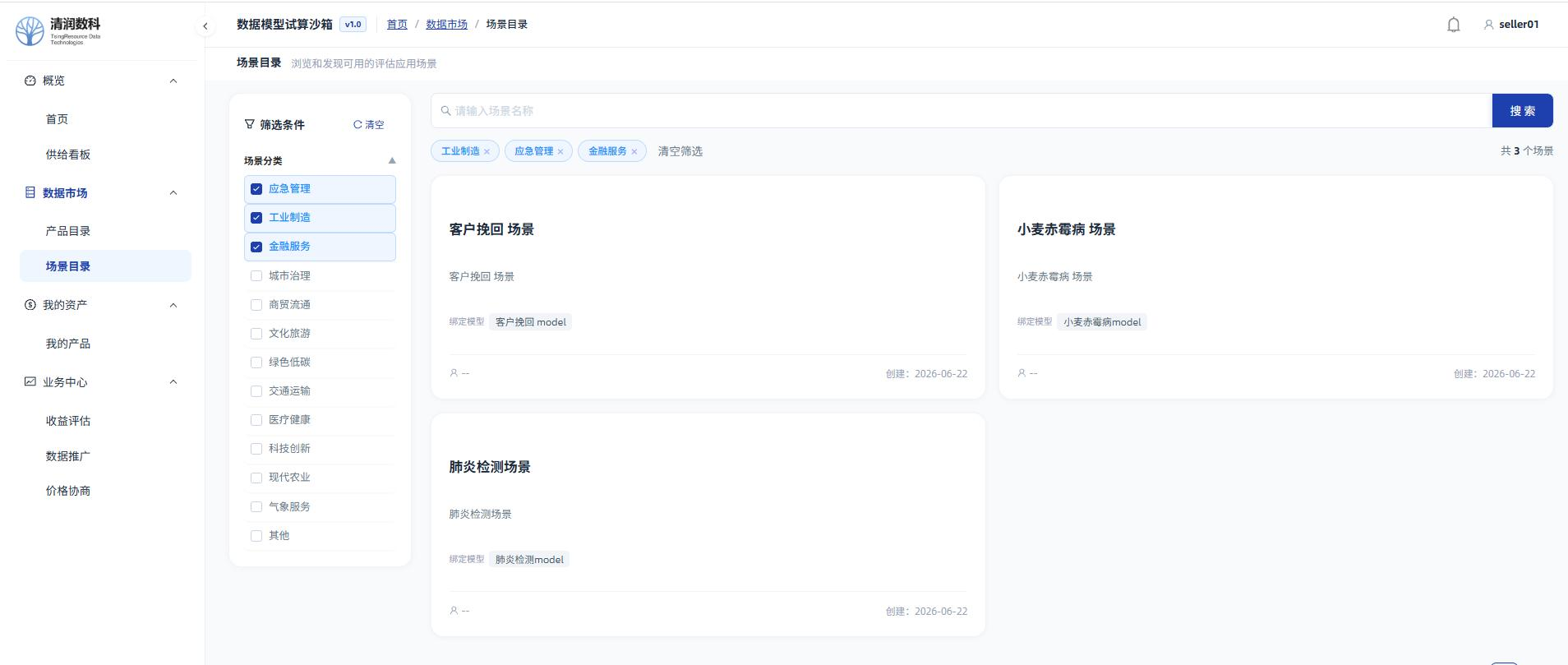Select 场景目录 in the sidebar

click(105, 266)
